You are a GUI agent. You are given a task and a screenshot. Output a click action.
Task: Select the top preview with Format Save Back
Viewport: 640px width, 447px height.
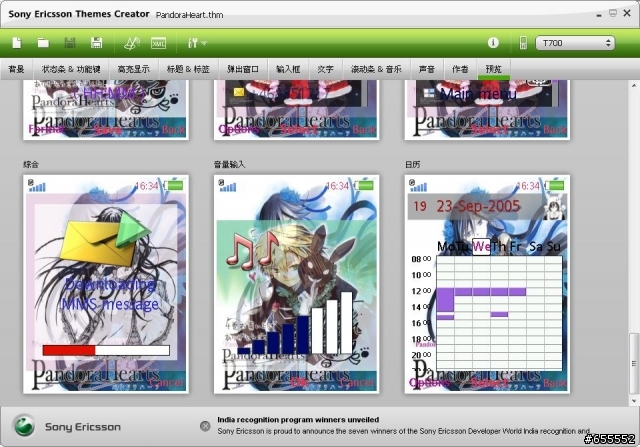[x=106, y=109]
